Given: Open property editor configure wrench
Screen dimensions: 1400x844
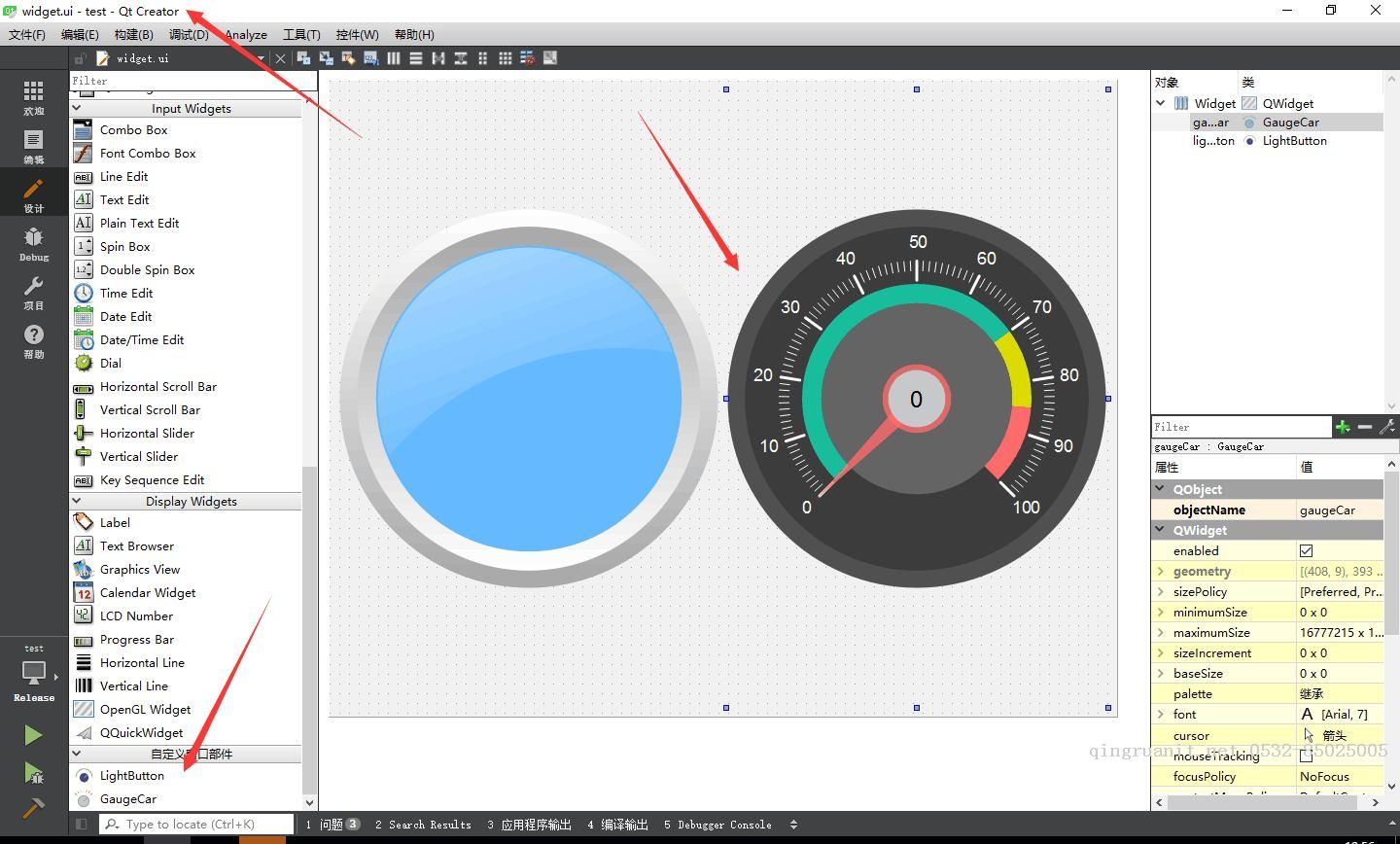Looking at the screenshot, I should click(x=1386, y=427).
